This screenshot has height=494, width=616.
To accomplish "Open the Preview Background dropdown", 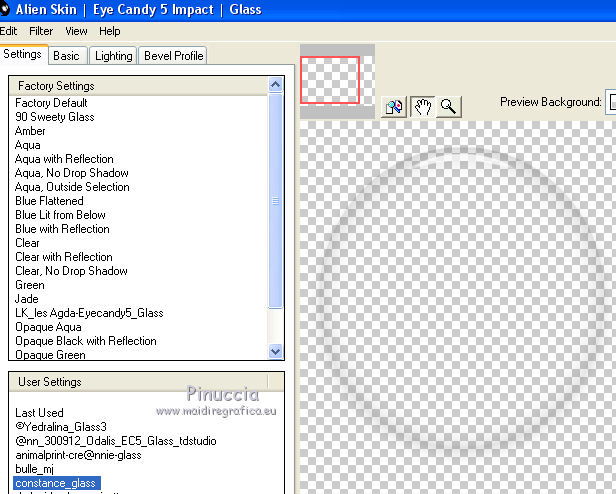I will pos(611,103).
